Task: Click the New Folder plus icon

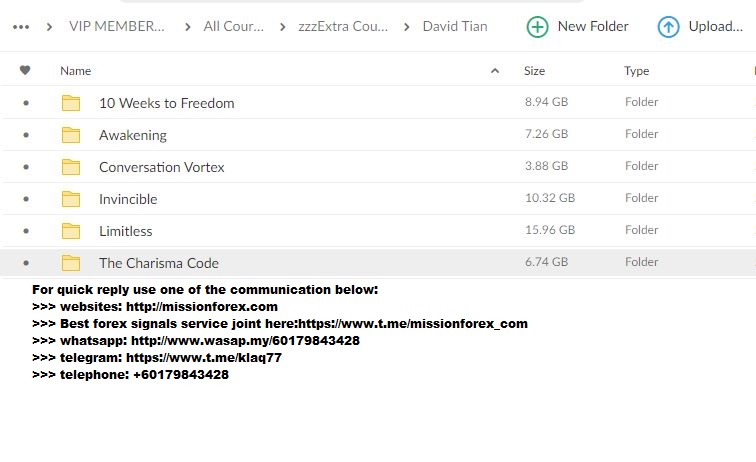Action: (537, 27)
